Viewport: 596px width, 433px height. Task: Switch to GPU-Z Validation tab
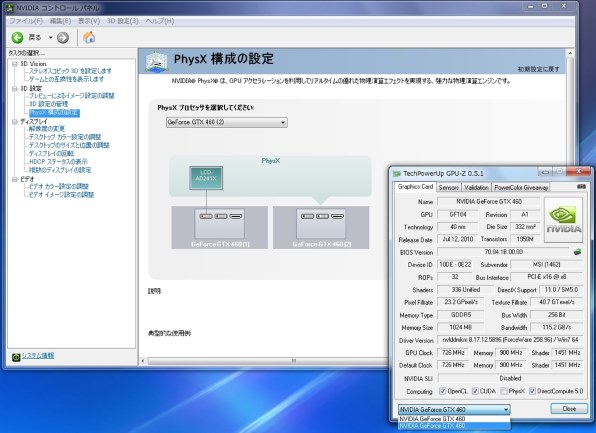point(476,187)
